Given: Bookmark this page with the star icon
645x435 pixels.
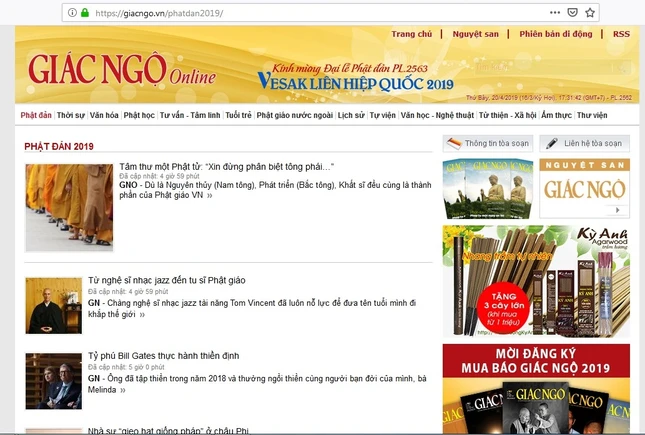Looking at the screenshot, I should tap(590, 13).
